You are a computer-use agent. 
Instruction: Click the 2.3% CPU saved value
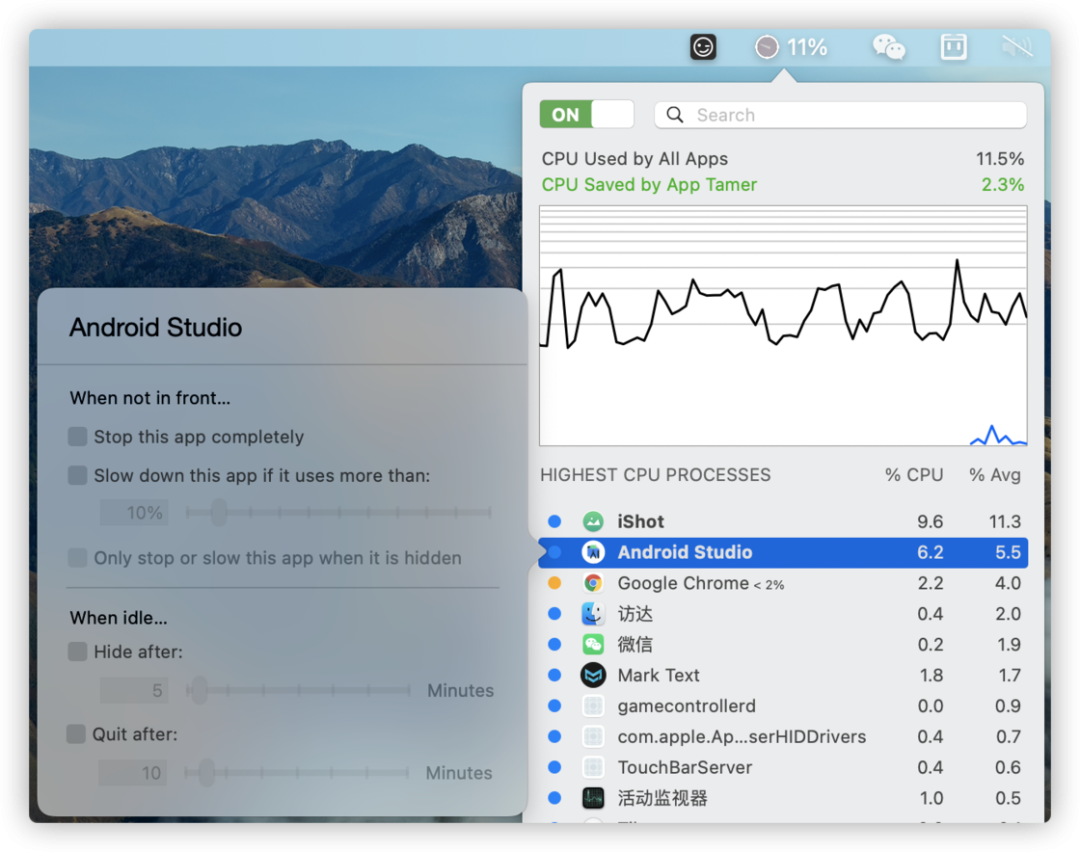coord(1002,185)
